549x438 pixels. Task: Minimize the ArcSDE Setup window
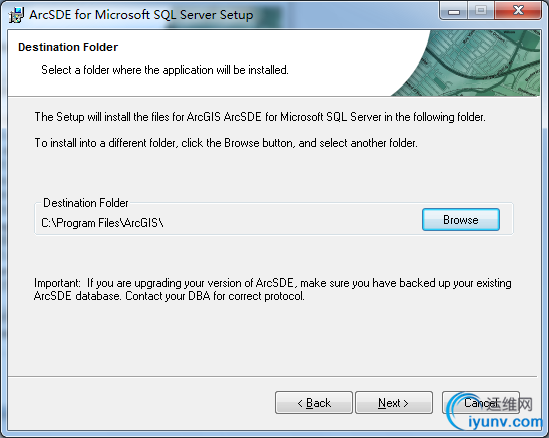454,11
